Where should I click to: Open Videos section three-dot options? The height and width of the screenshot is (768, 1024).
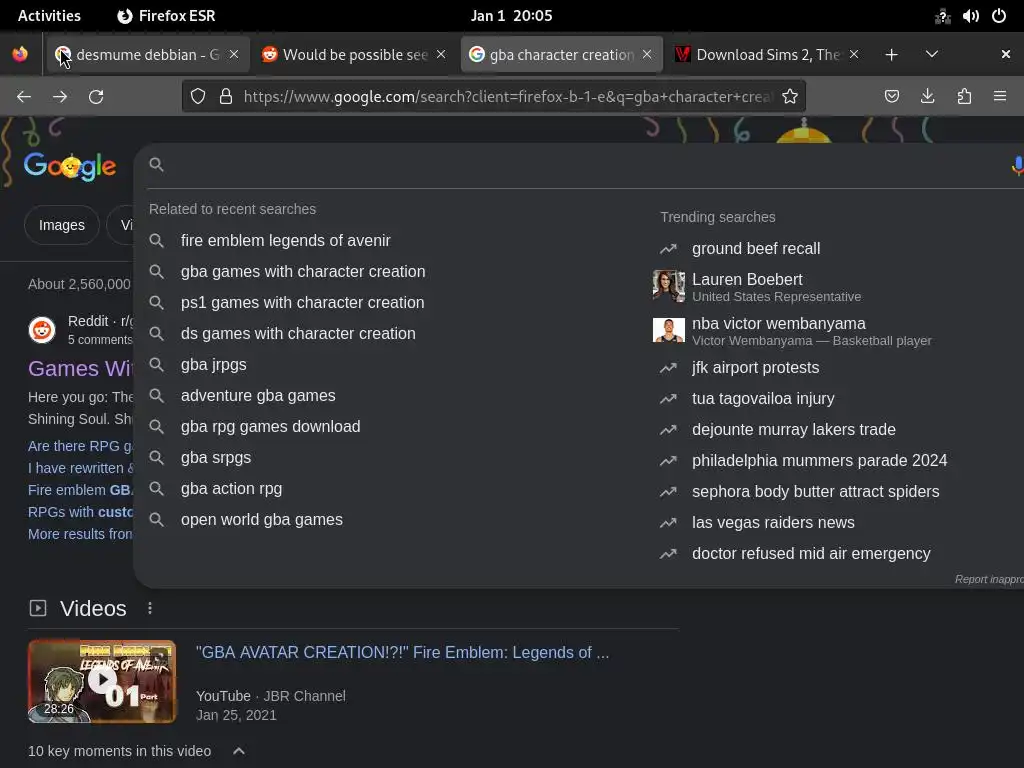point(150,609)
